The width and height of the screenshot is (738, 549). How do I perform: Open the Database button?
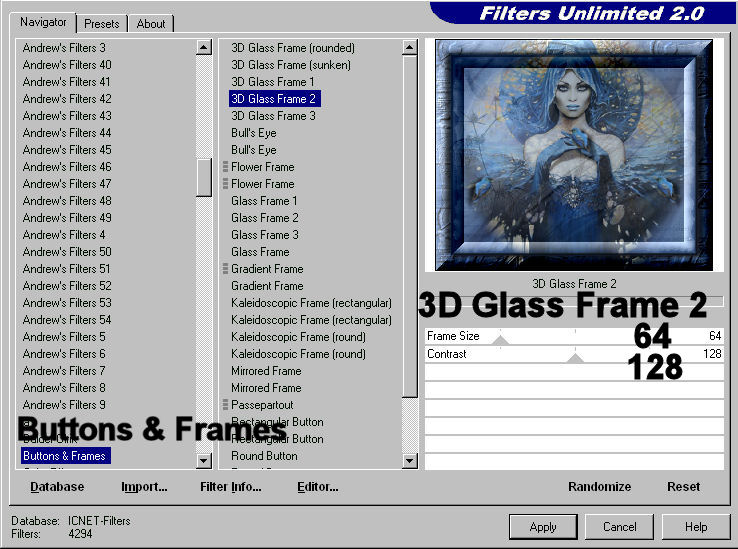(x=57, y=486)
